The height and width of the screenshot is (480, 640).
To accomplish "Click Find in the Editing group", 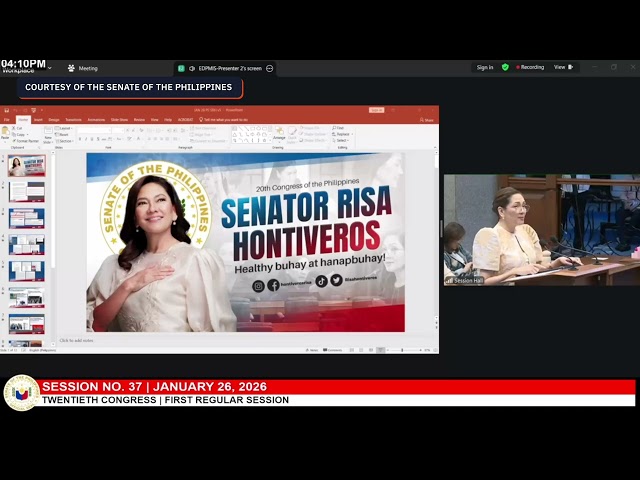I will pos(338,128).
